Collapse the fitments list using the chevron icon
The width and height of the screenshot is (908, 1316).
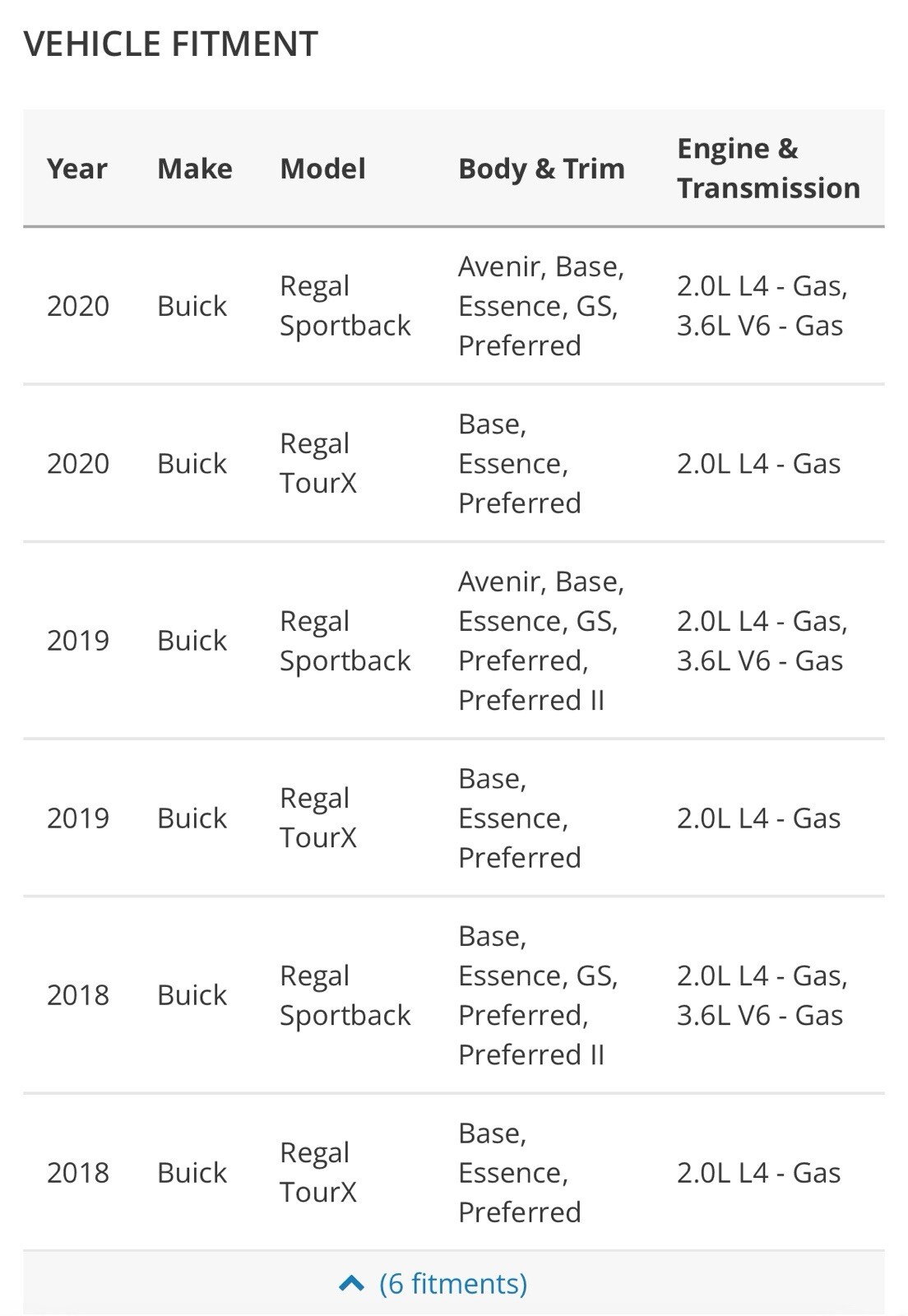click(351, 1283)
